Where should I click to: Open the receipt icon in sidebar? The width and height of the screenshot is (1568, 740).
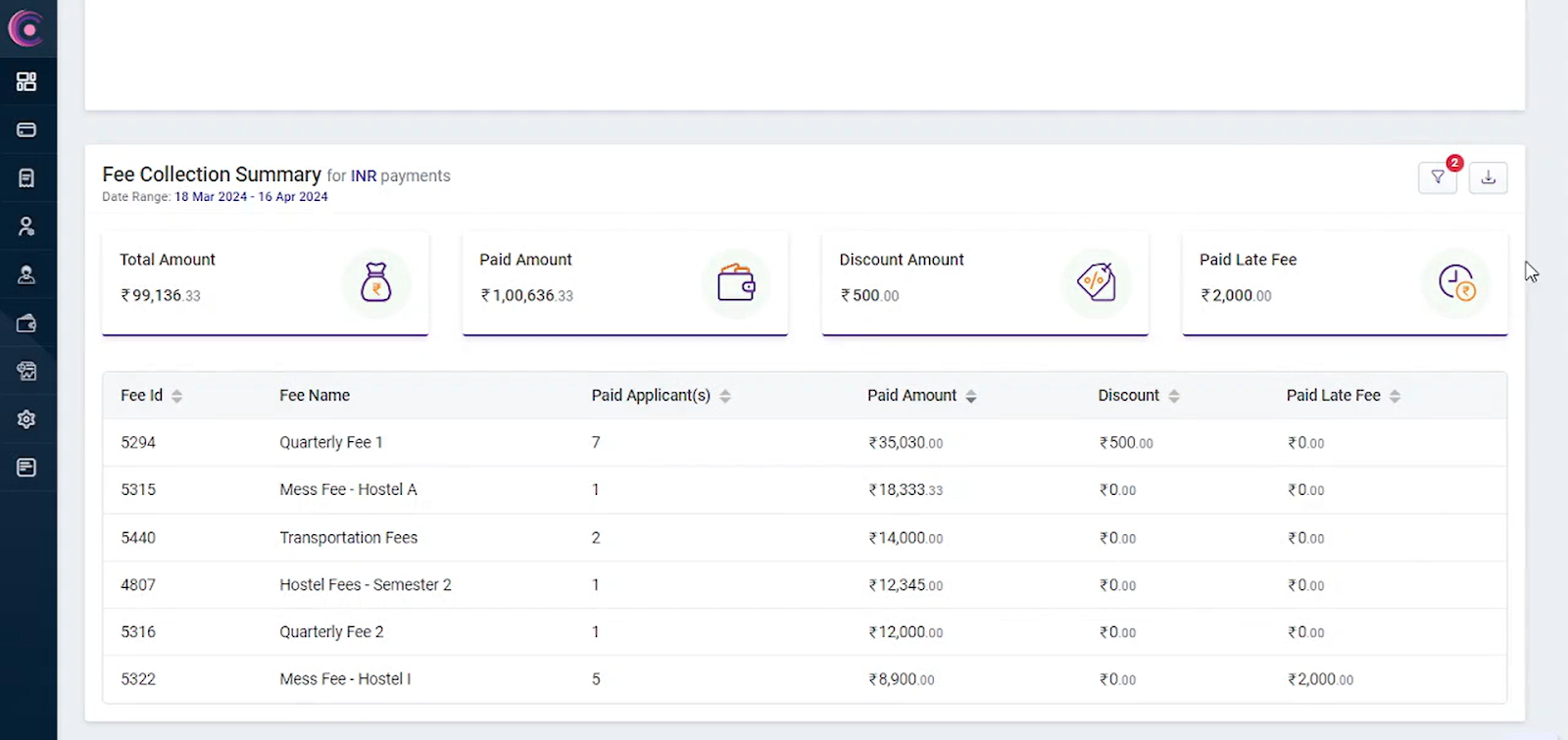click(26, 177)
